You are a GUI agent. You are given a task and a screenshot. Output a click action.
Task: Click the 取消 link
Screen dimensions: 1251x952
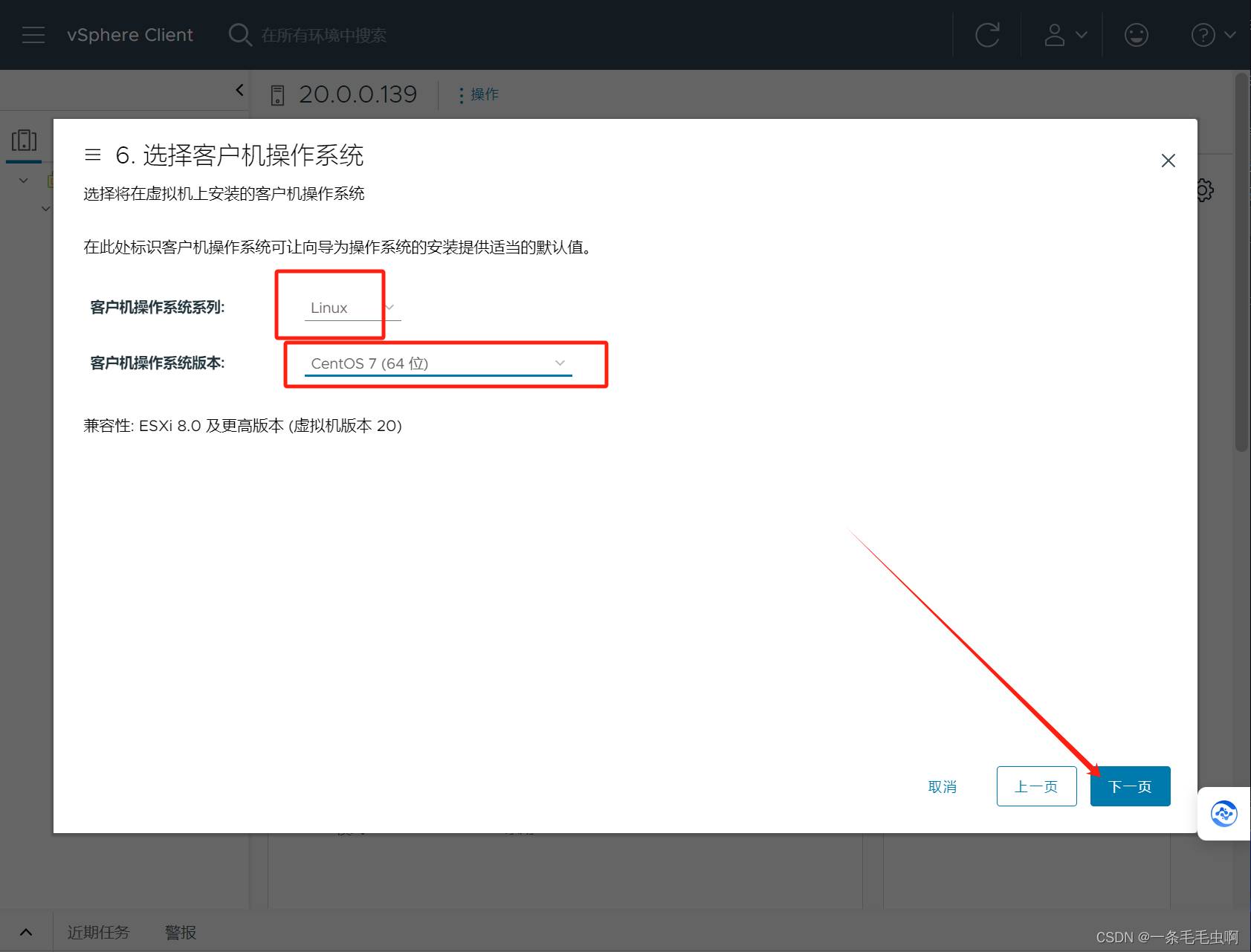pos(942,786)
